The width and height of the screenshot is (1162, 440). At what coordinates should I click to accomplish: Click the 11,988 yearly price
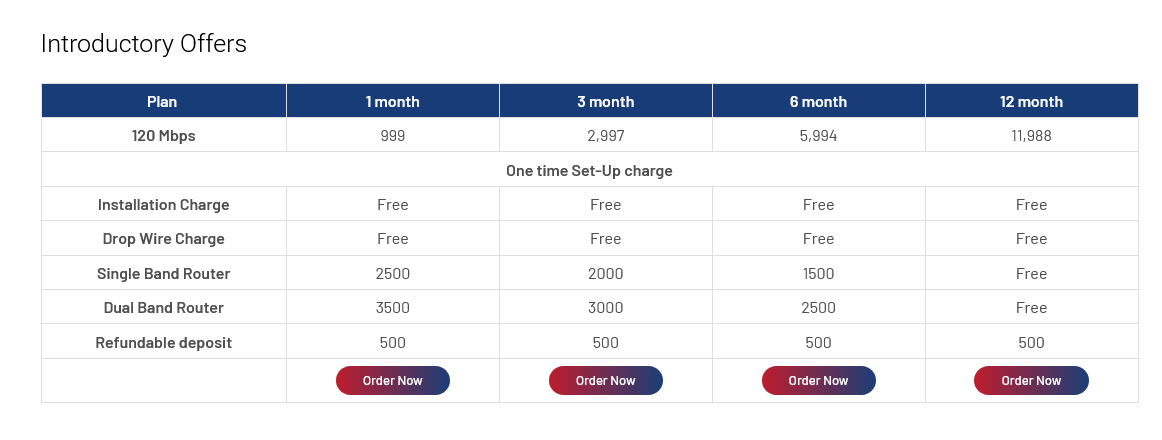point(1031,136)
